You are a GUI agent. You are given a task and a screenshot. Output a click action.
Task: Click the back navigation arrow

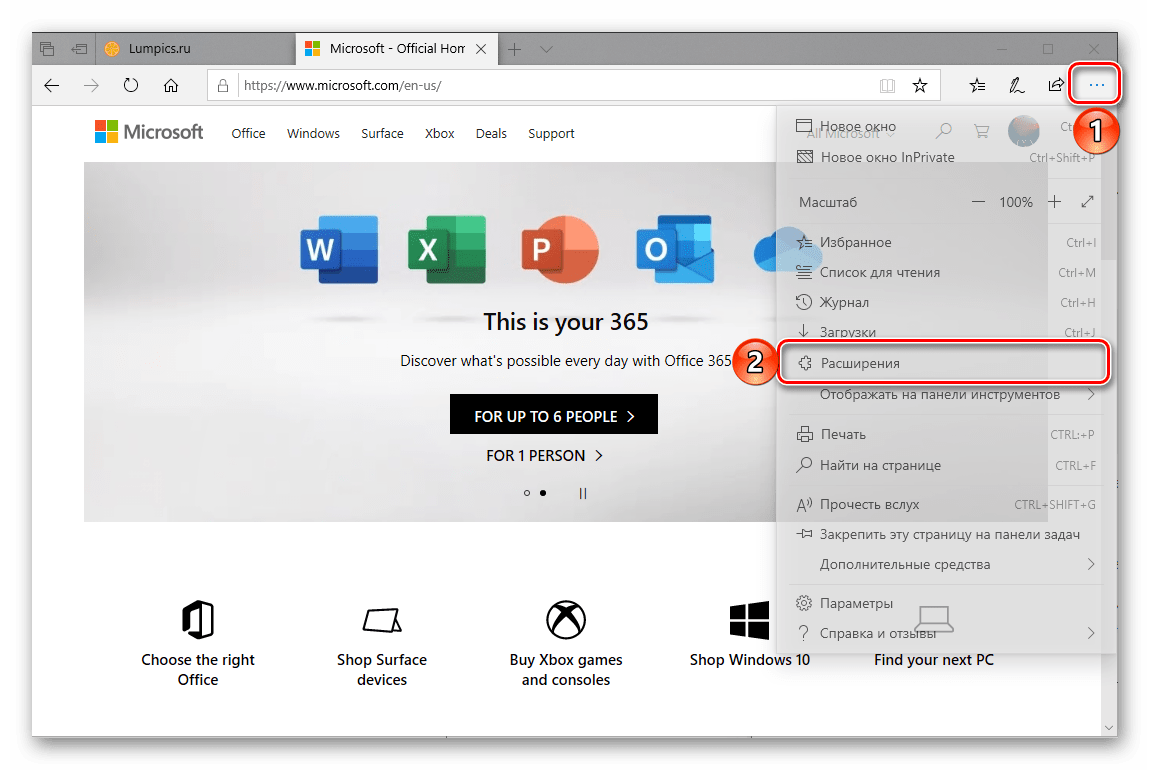52,86
